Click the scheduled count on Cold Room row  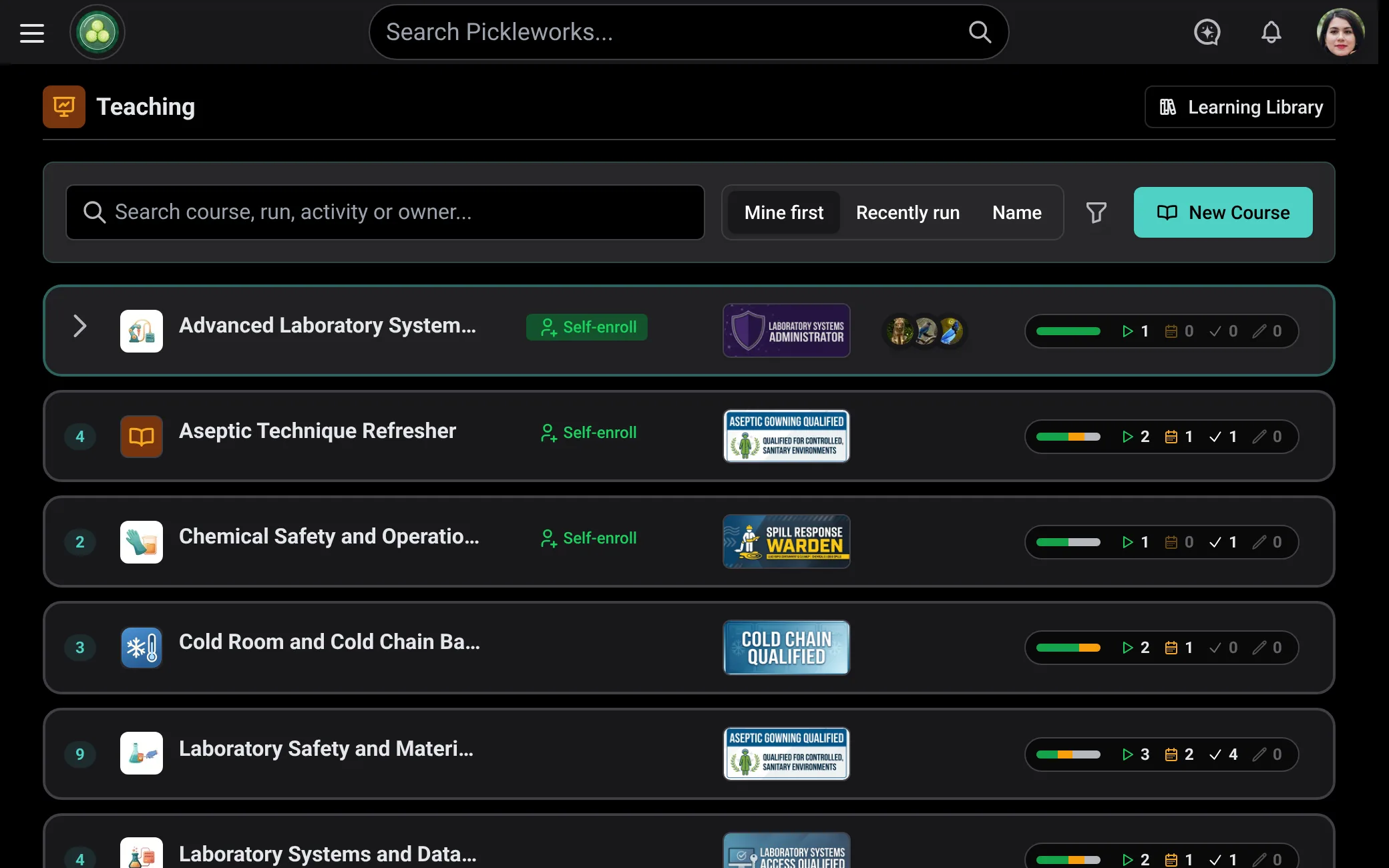click(x=1179, y=648)
